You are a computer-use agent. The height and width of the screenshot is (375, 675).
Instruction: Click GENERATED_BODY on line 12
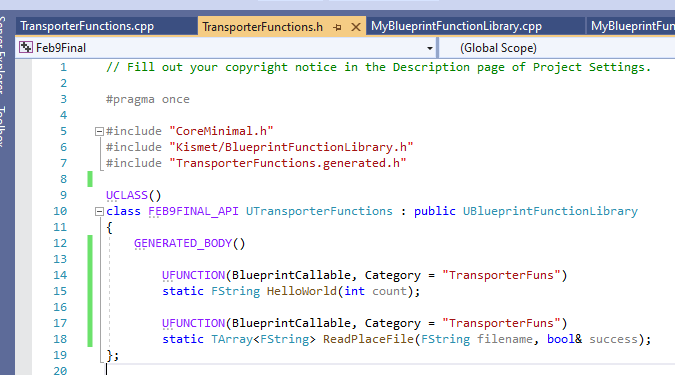pos(183,243)
